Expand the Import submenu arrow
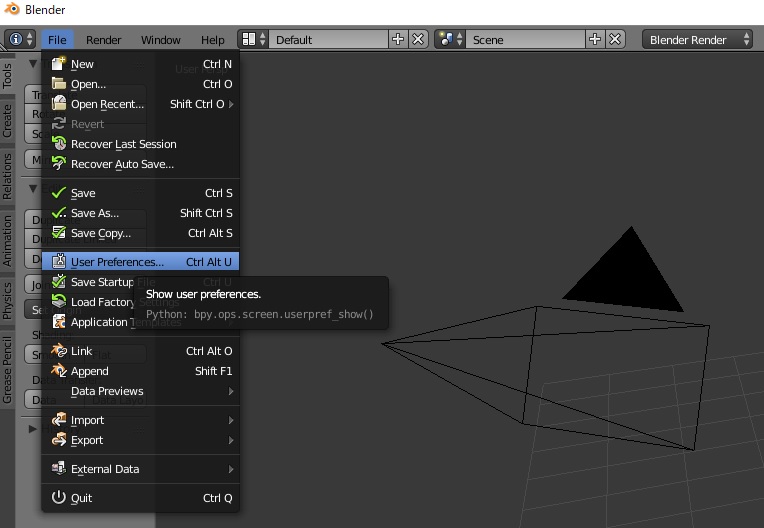This screenshot has width=764, height=528. click(x=231, y=420)
